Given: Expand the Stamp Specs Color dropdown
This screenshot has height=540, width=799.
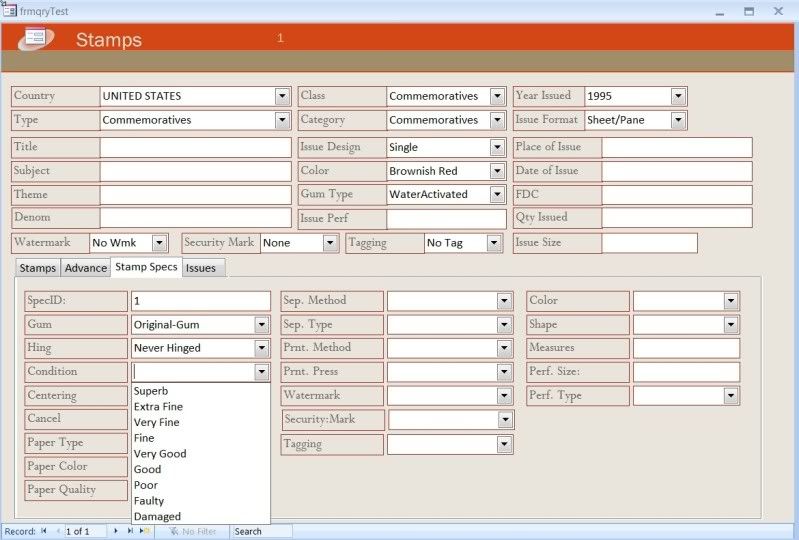Looking at the screenshot, I should click(731, 301).
